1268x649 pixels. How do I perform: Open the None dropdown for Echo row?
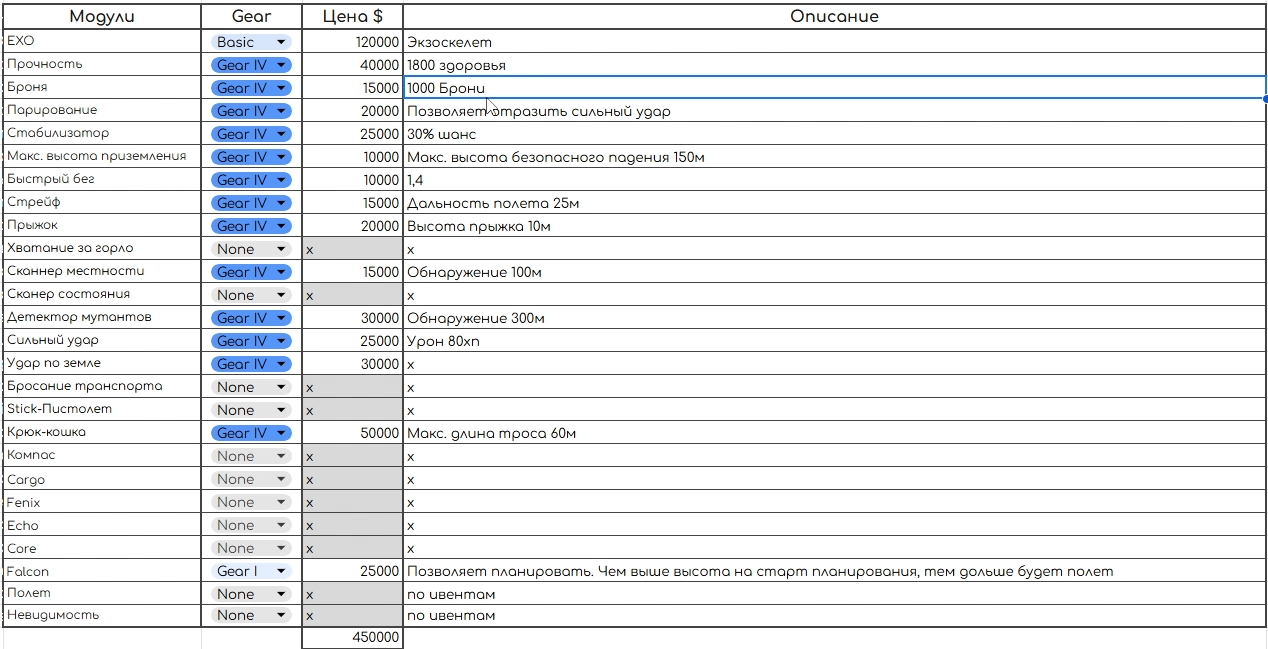click(x=251, y=525)
